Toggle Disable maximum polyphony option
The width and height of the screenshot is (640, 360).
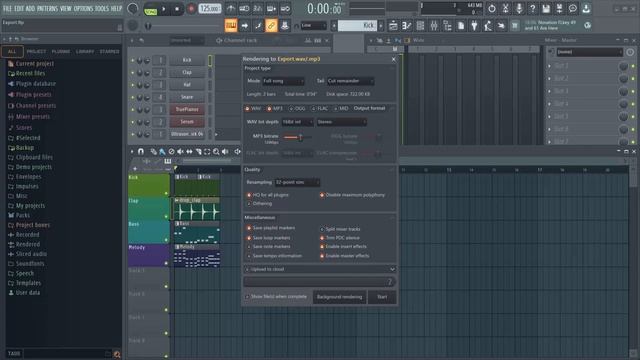[x=322, y=195]
